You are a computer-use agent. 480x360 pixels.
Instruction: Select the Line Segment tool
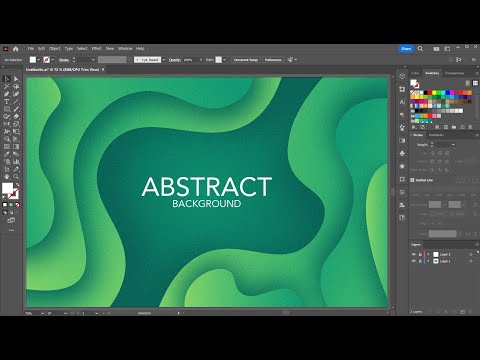16,102
